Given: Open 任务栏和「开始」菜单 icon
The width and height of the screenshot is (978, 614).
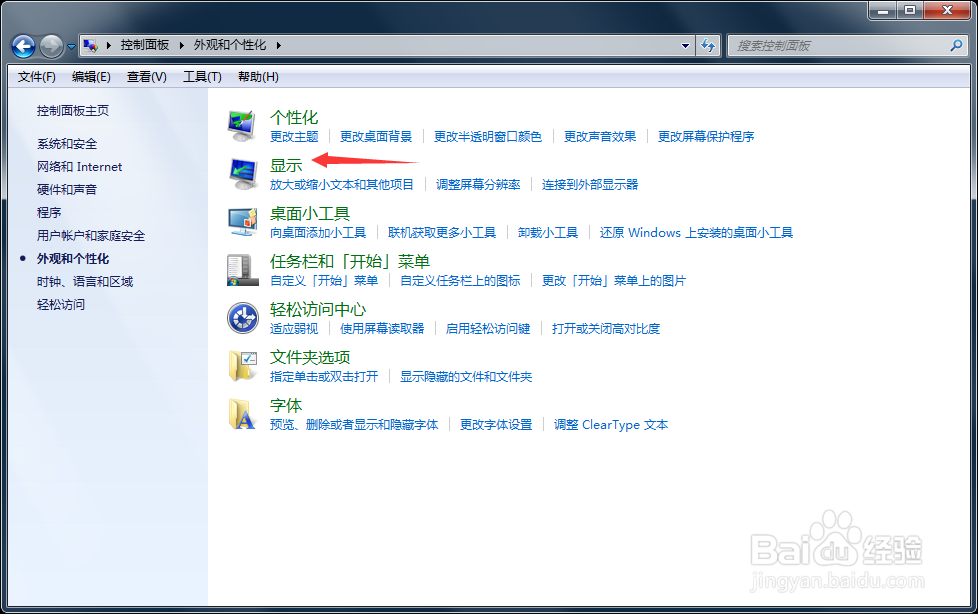Looking at the screenshot, I should tap(241, 269).
